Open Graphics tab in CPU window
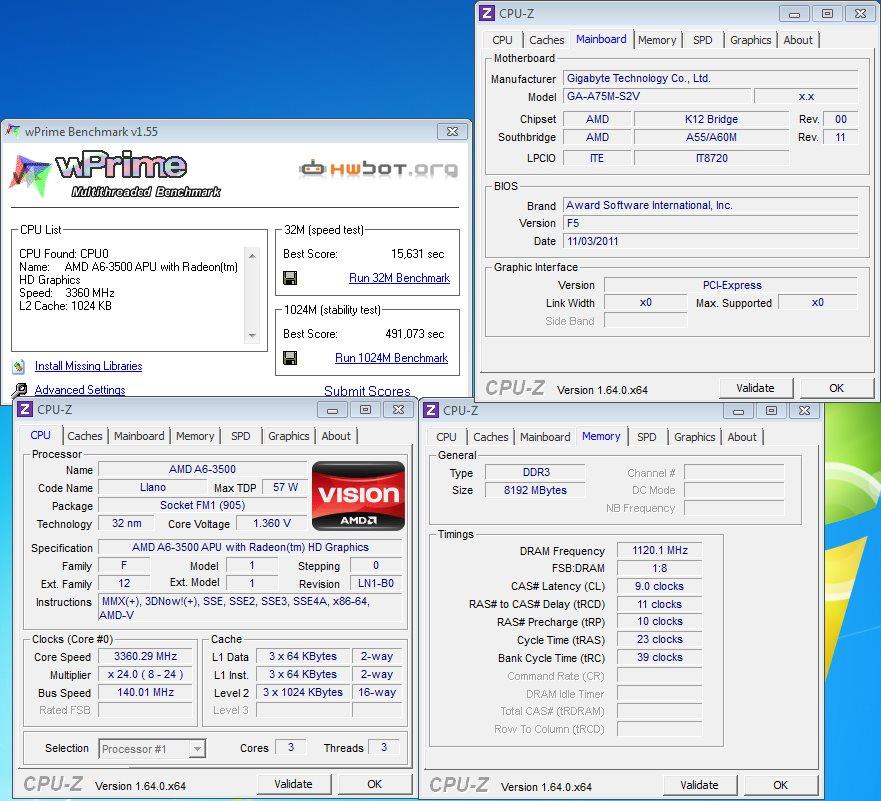Image resolution: width=881 pixels, height=801 pixels. click(x=288, y=436)
